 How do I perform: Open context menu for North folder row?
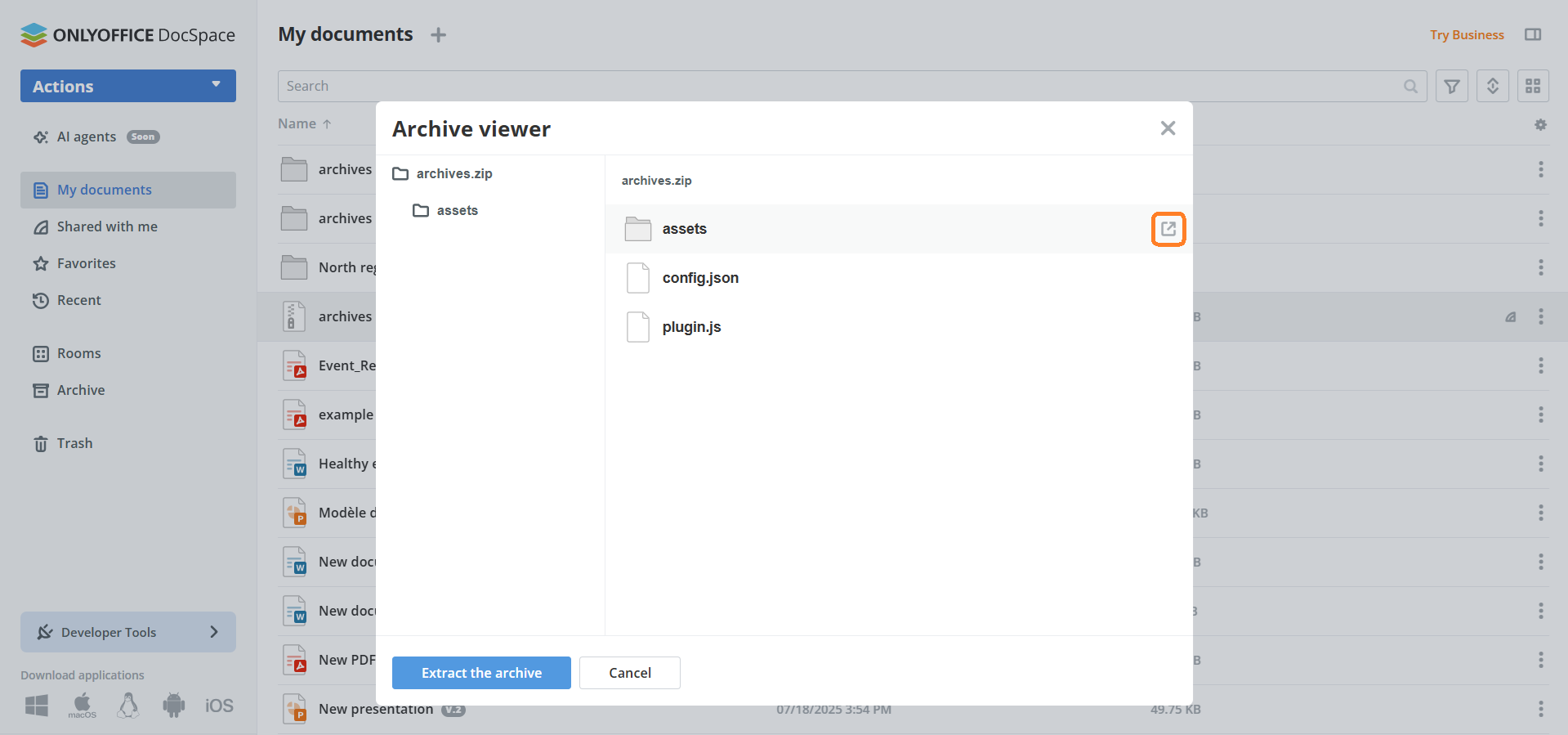[x=1541, y=267]
